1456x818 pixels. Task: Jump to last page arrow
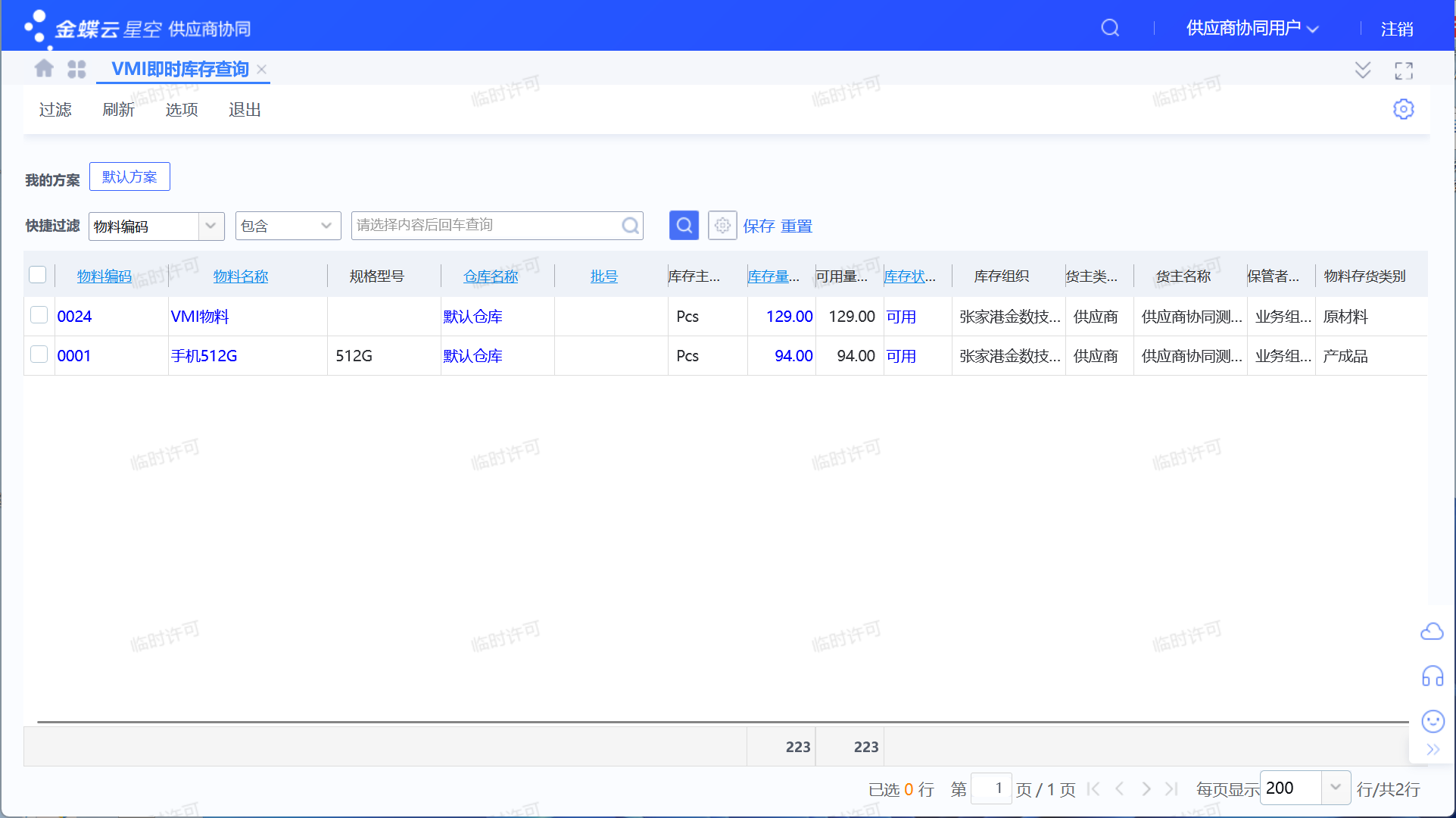(1172, 789)
